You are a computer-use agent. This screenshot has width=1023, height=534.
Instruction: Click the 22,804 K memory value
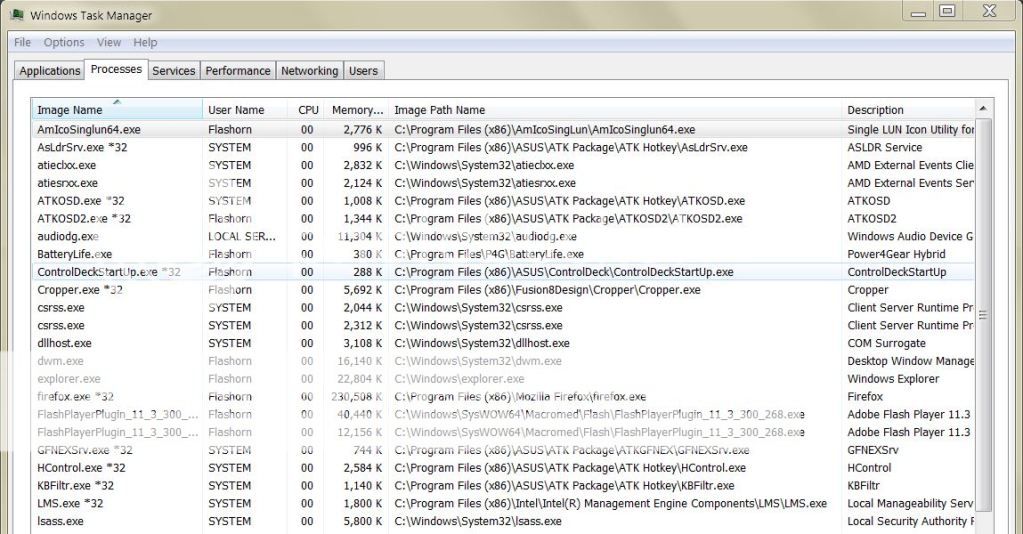[360, 379]
